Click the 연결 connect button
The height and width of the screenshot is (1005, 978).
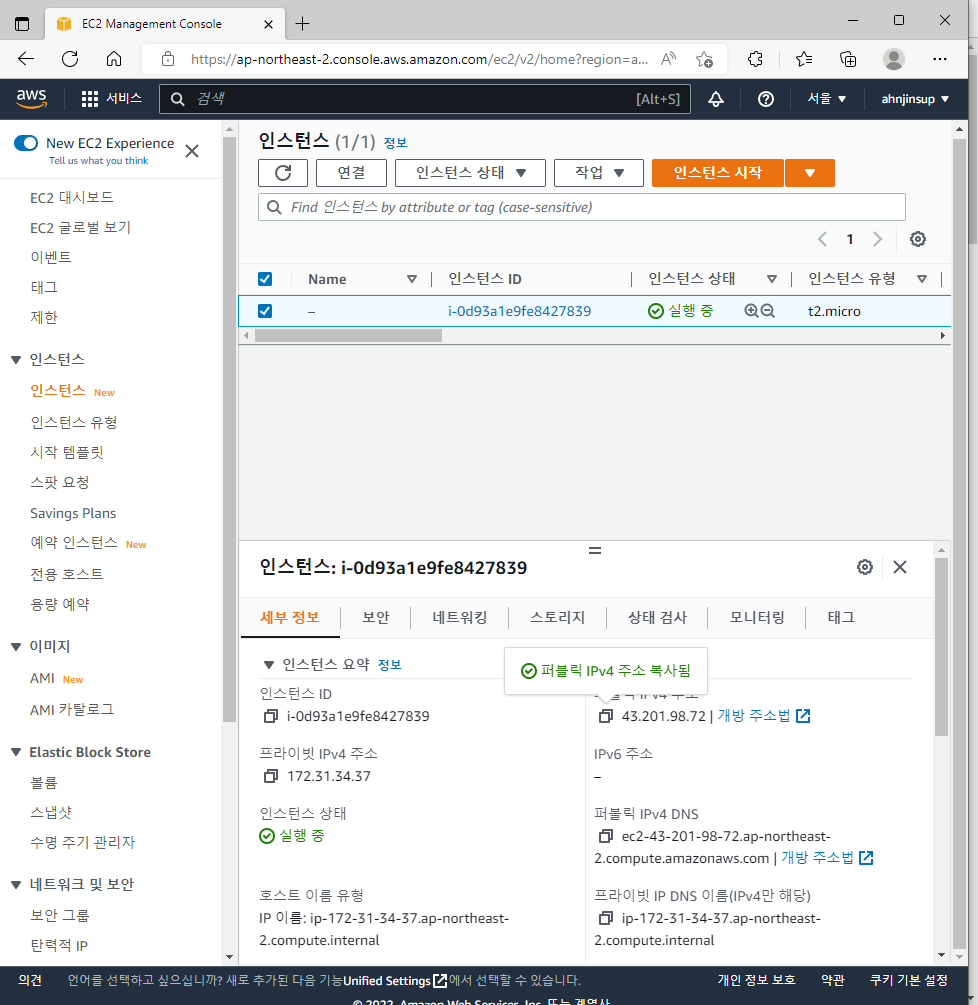click(352, 173)
